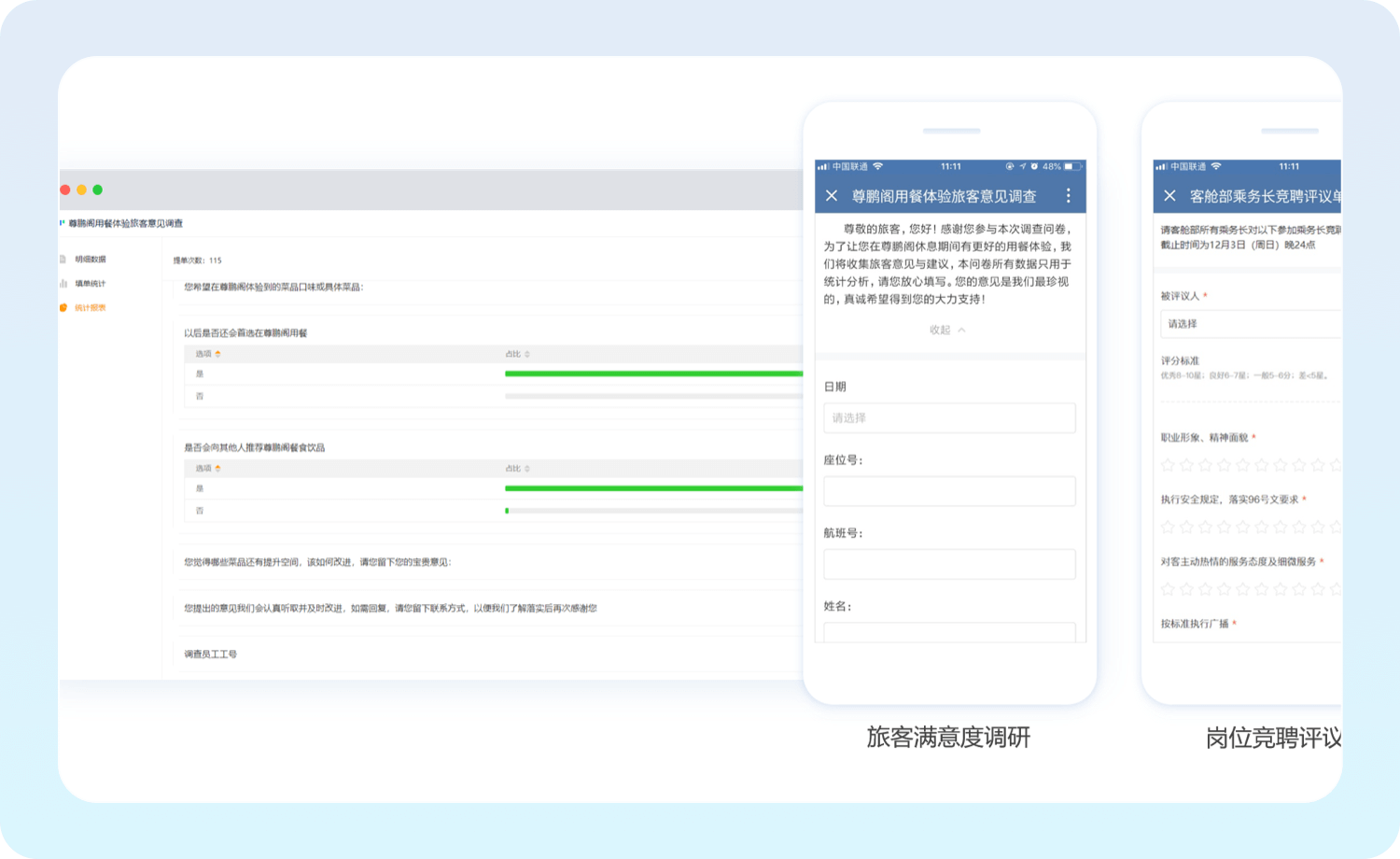Click the 统计报表 sidebar label
This screenshot has width=1400, height=859.
pyautogui.click(x=91, y=308)
